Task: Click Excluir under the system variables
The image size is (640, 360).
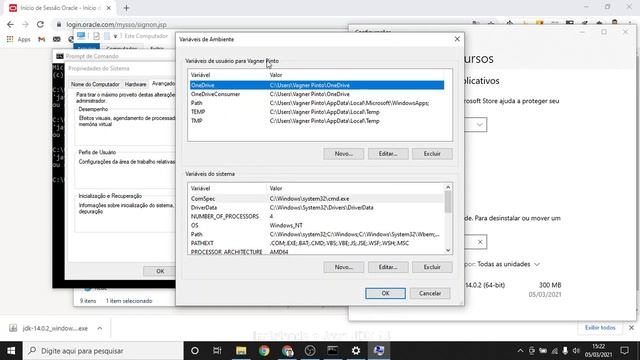Action: 432,267
